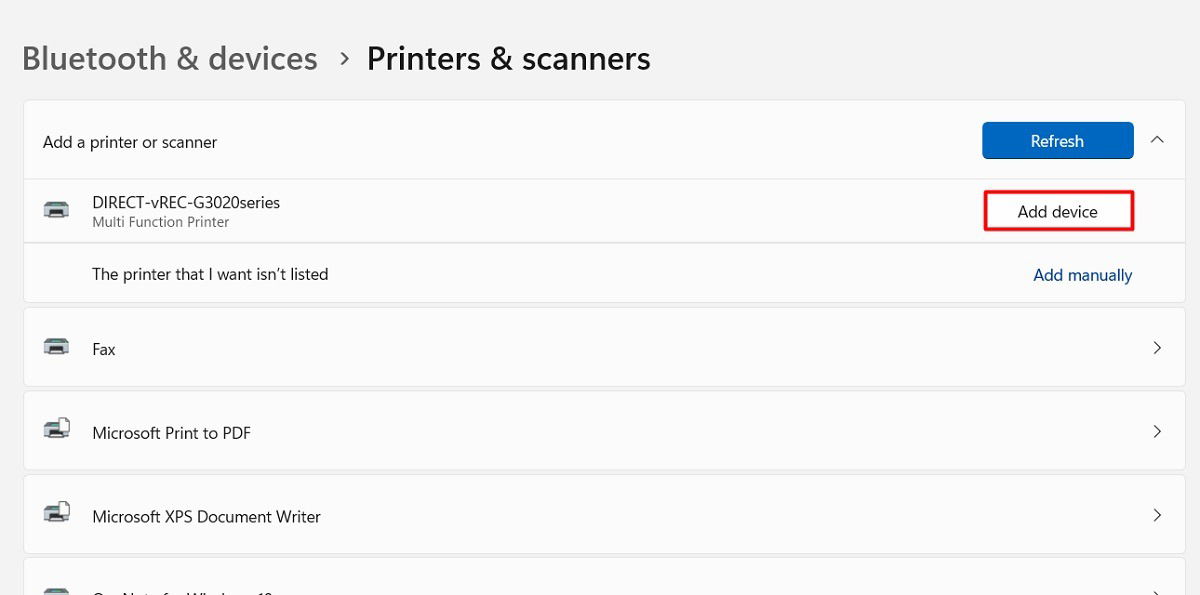Click the DIRECT-vREC-G3020series printer icon
This screenshot has height=595, width=1200.
[x=57, y=210]
